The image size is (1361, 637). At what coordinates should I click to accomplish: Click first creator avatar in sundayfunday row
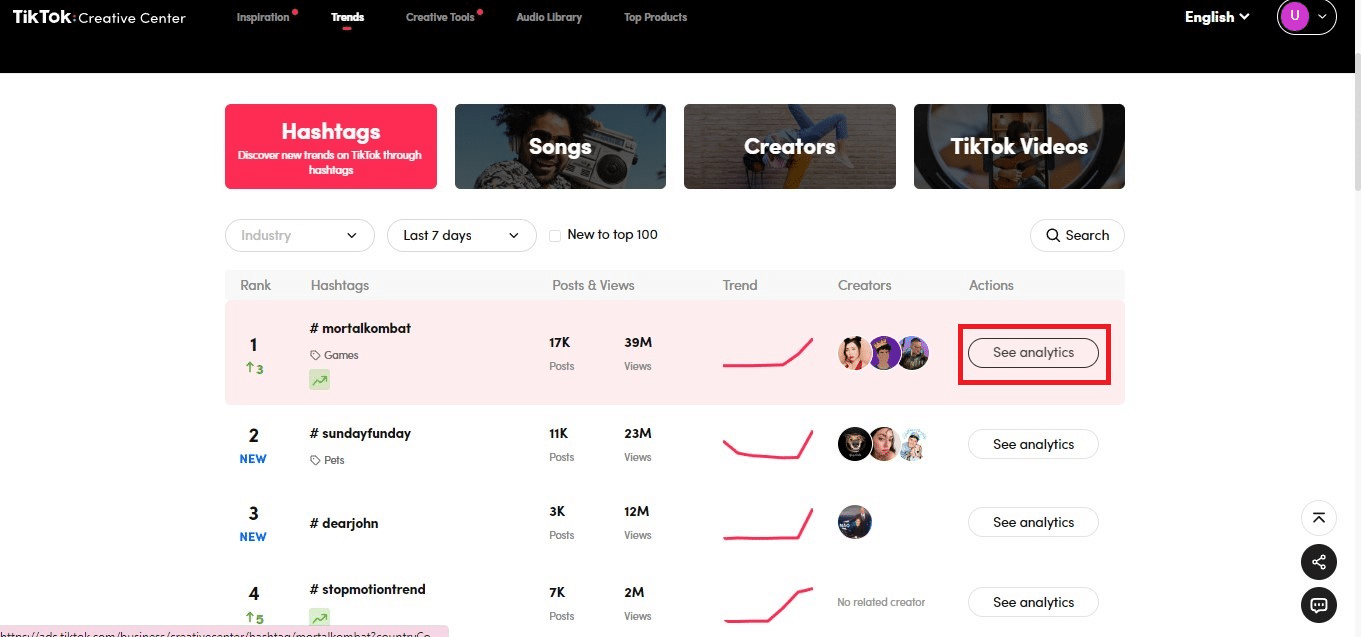coord(855,444)
